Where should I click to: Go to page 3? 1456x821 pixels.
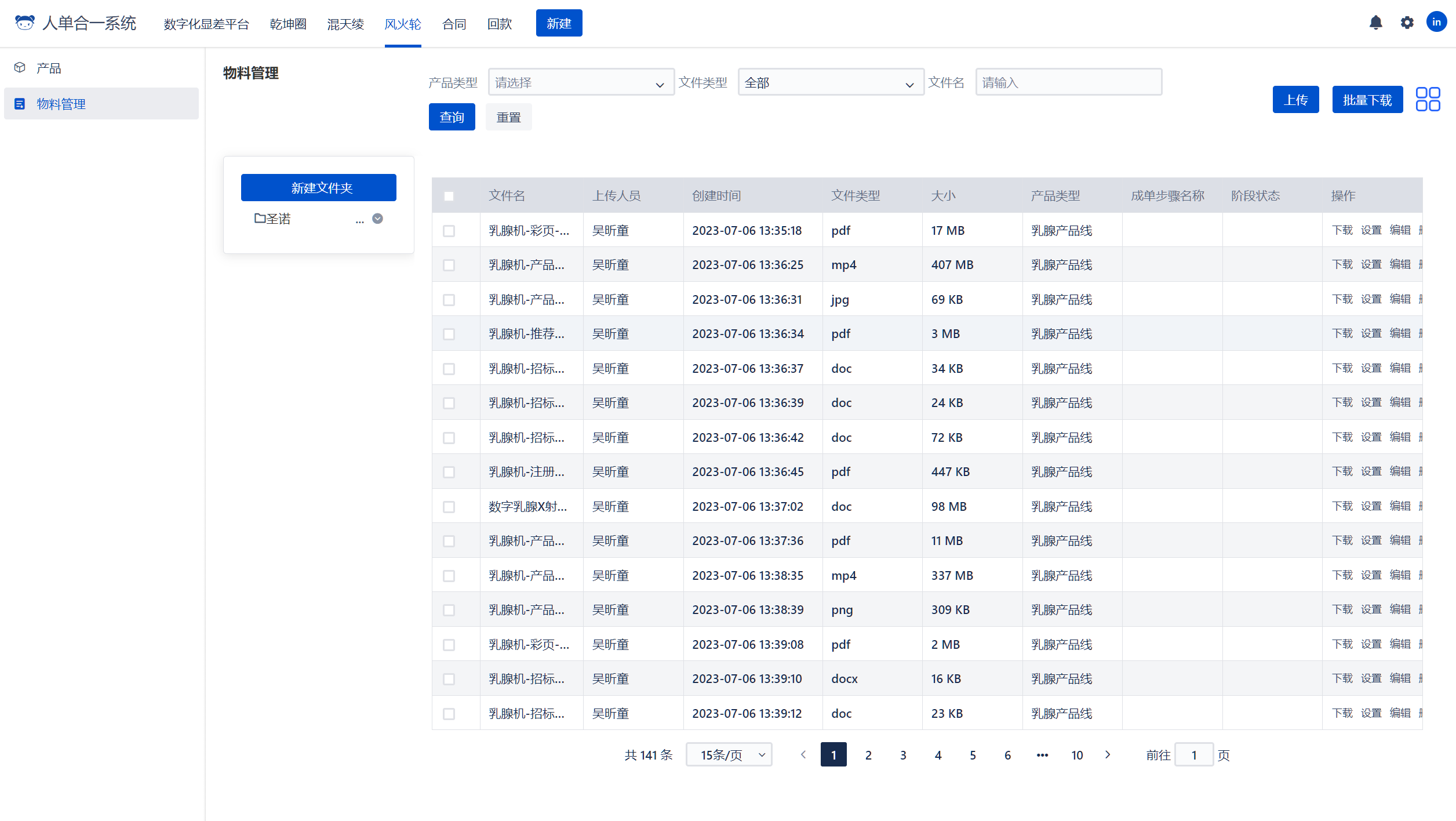(x=903, y=755)
